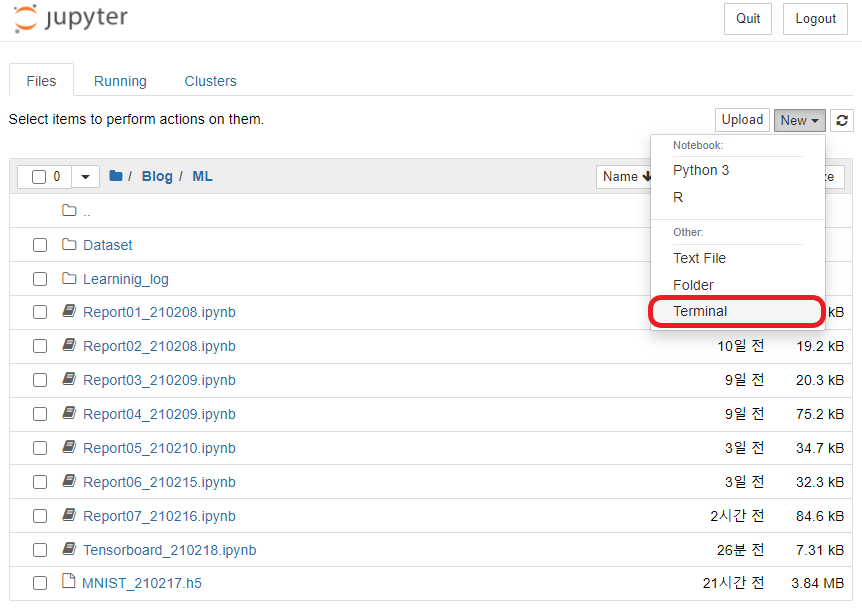Select checkbox for Report04_210209.ipynb

click(40, 414)
